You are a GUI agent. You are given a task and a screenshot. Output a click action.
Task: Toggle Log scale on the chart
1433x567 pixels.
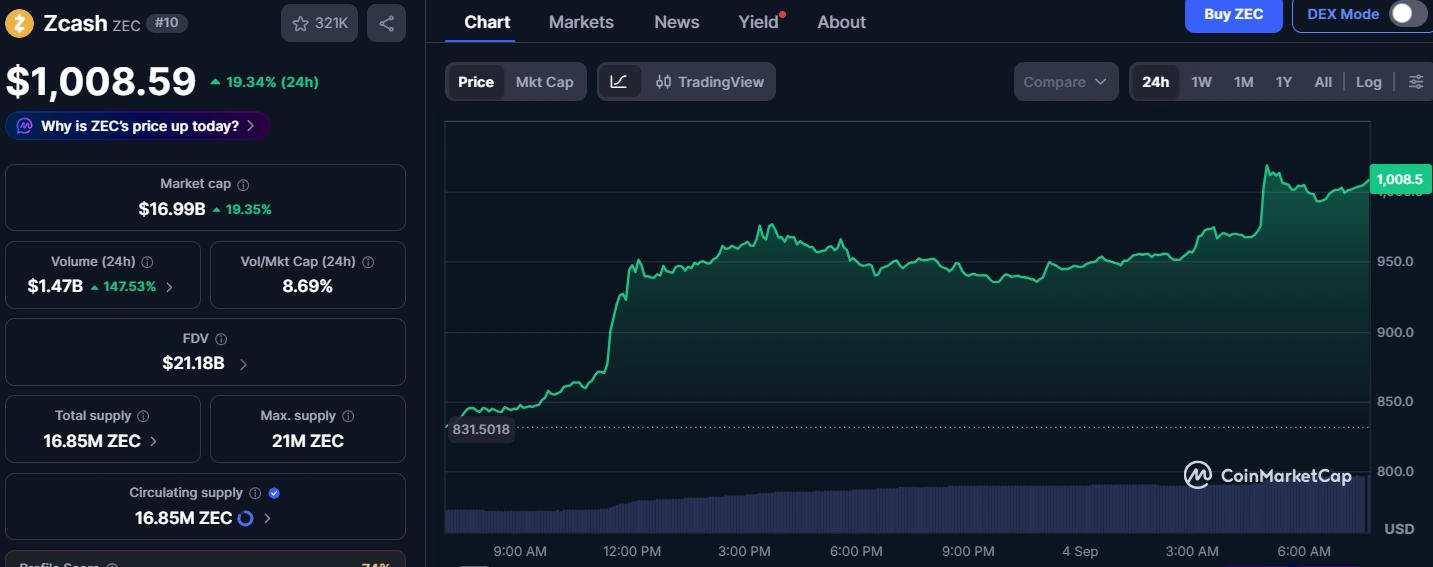pyautogui.click(x=1368, y=82)
